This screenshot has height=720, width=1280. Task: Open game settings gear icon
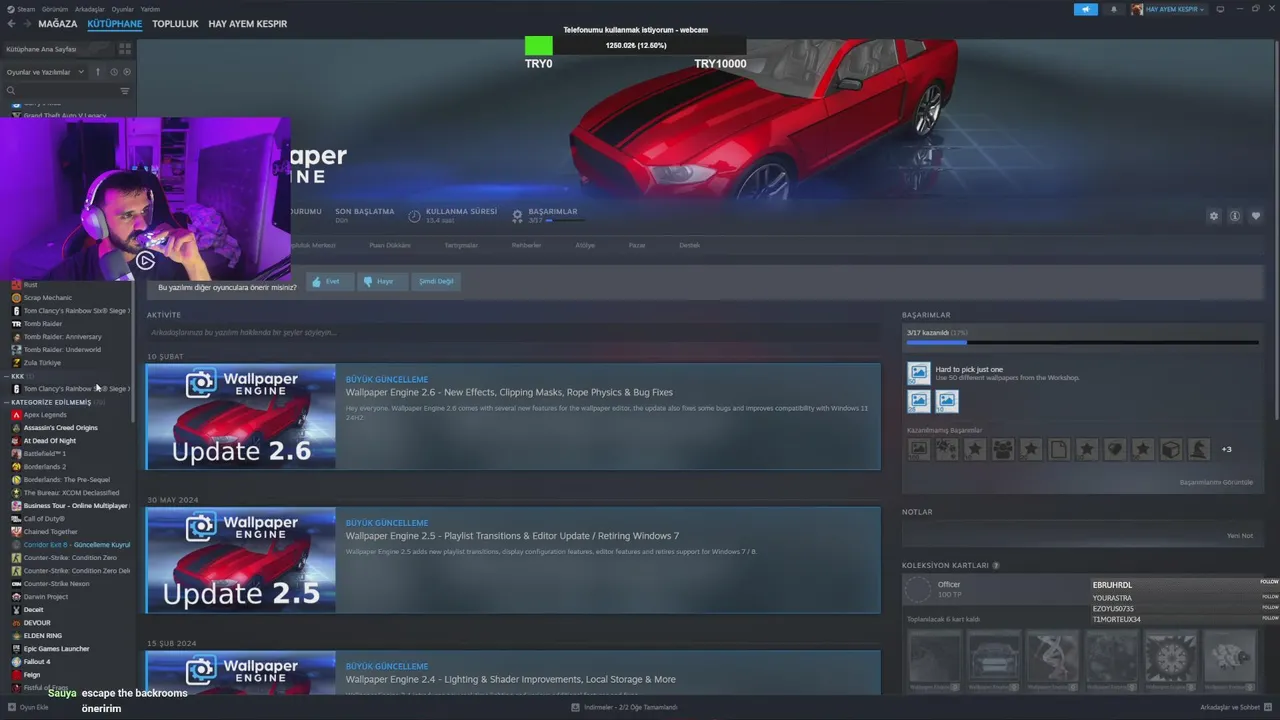(x=1214, y=216)
